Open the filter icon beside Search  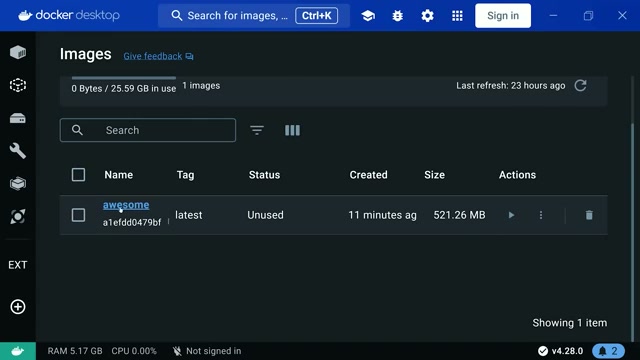click(x=257, y=130)
